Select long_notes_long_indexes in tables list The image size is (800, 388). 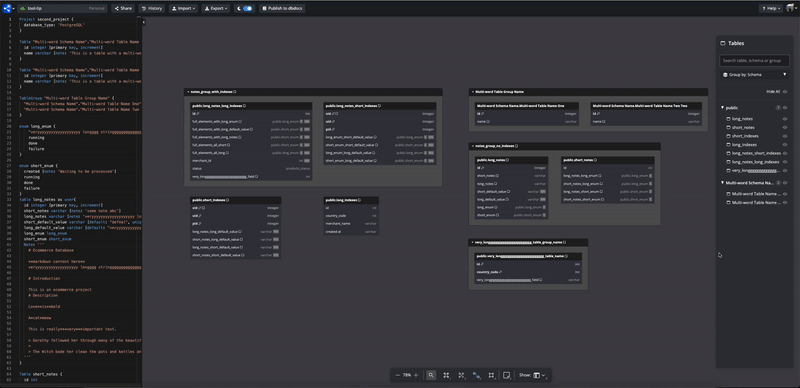(756, 162)
